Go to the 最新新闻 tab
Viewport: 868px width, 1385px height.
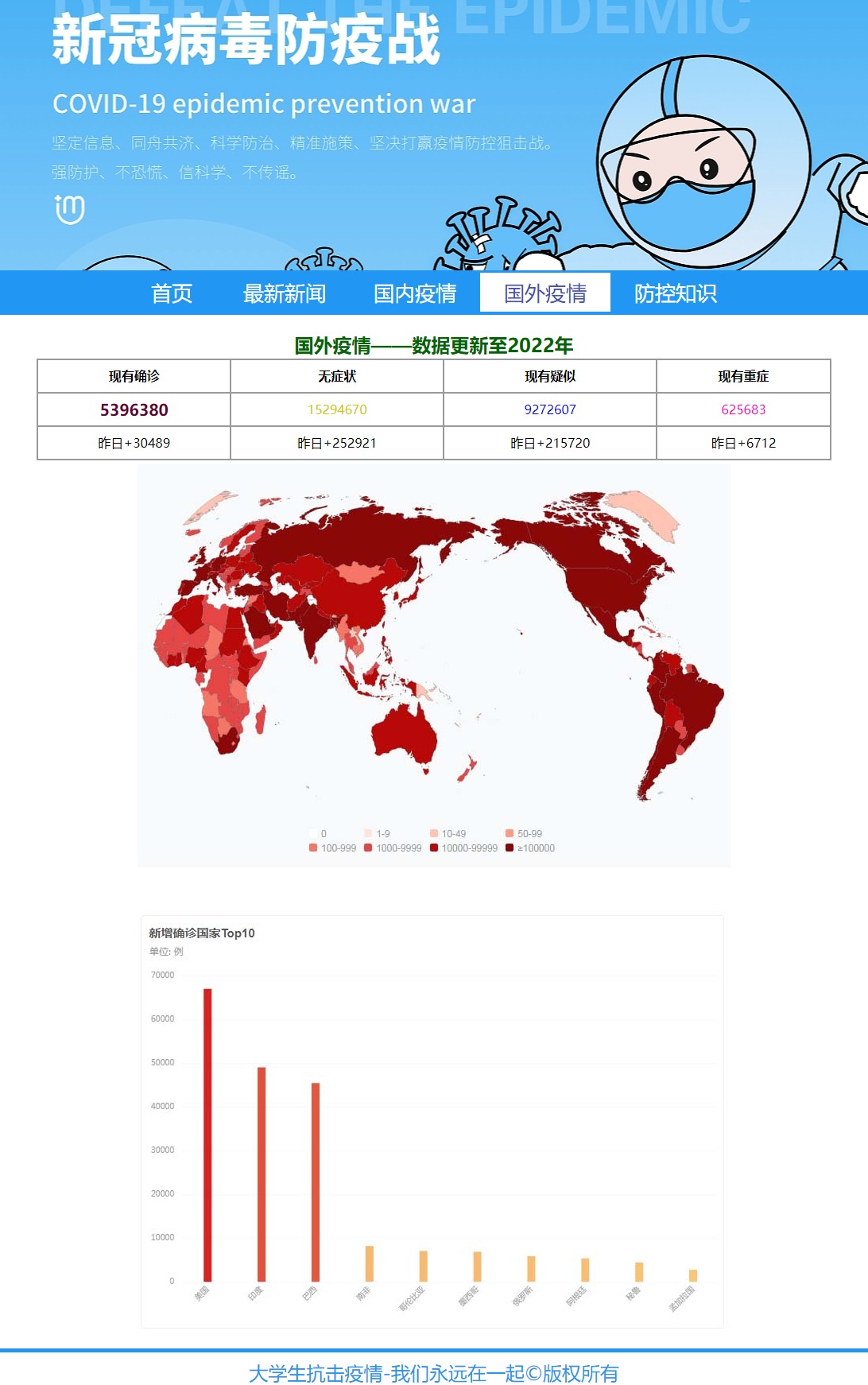point(284,293)
